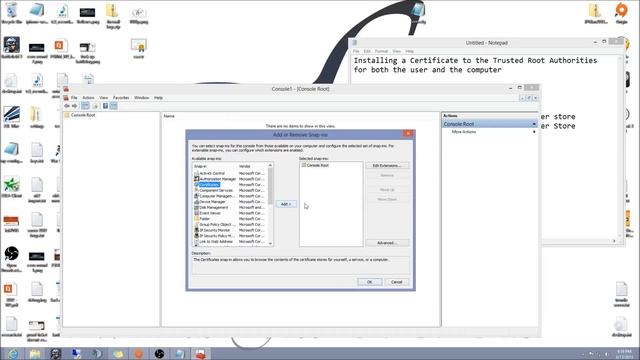This screenshot has height=360, width=640.
Task: Select Console Root in Selected snap-ins list
Action: point(316,165)
